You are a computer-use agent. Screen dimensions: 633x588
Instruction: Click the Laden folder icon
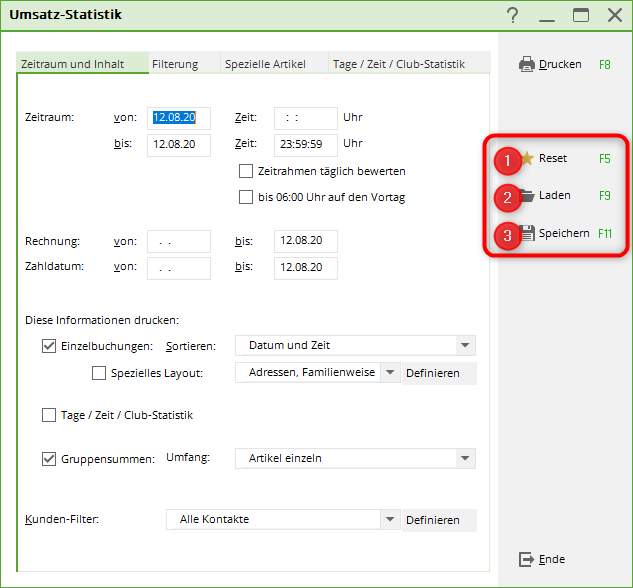(527, 196)
